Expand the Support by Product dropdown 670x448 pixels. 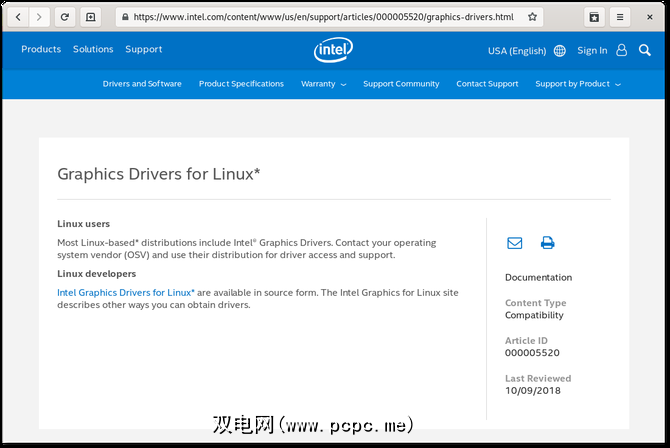point(578,84)
